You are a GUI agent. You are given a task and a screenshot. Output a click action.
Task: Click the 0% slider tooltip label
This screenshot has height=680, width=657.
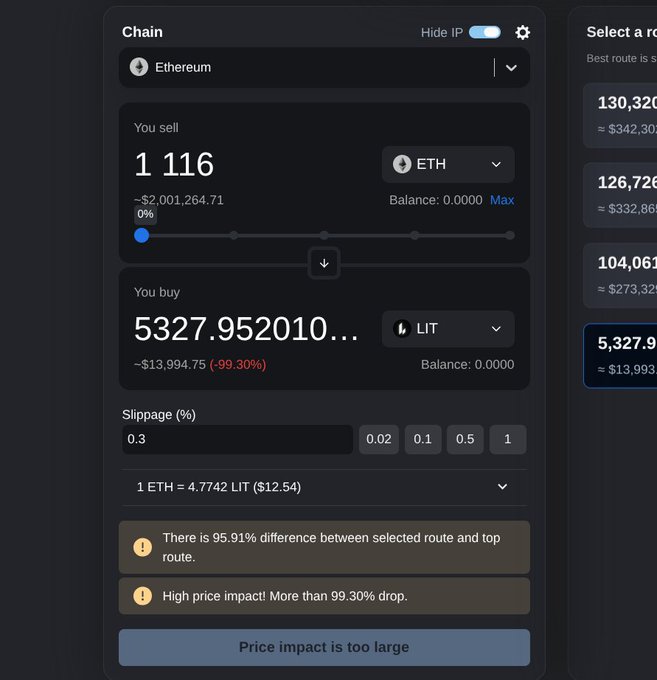(145, 214)
